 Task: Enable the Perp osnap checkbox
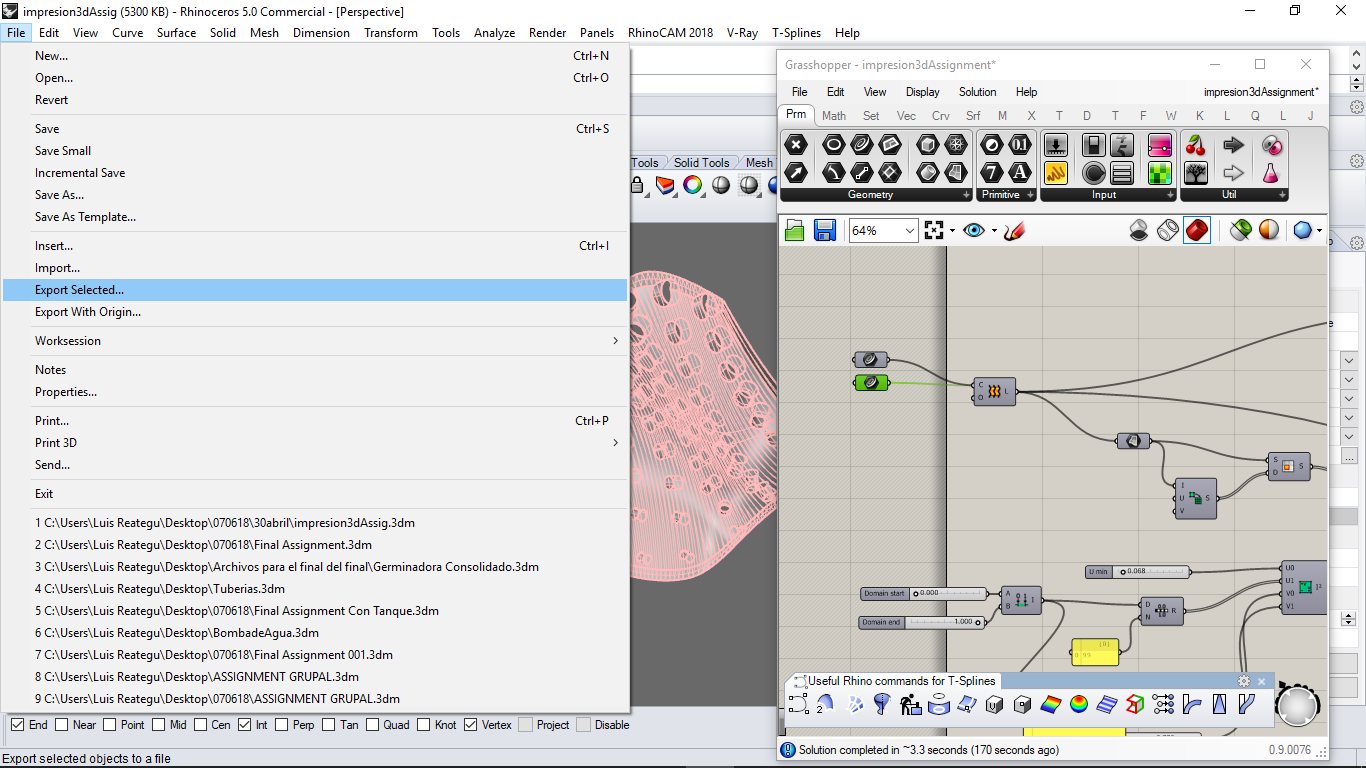[x=282, y=725]
